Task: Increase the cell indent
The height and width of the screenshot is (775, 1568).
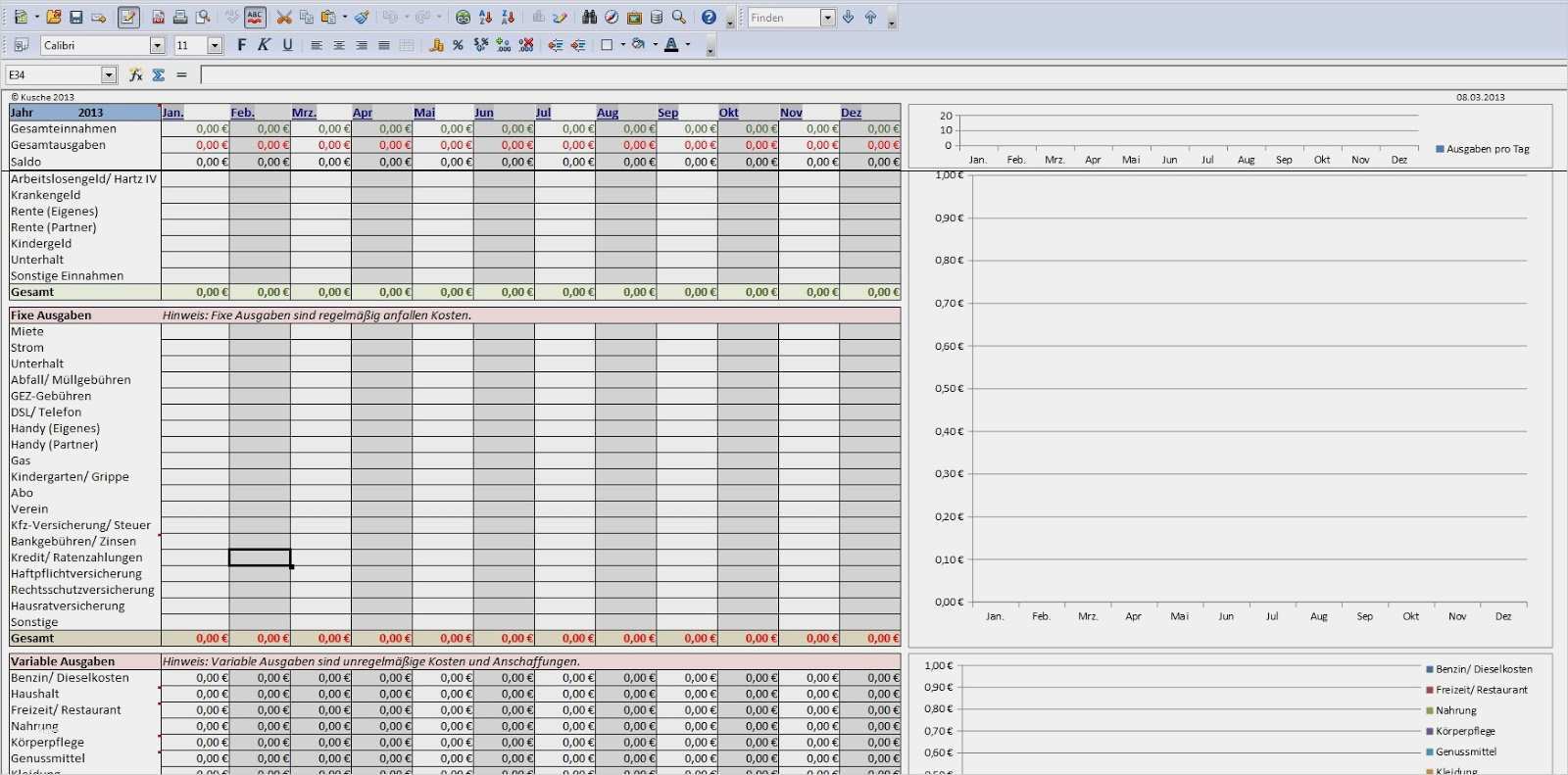Action: (x=578, y=45)
